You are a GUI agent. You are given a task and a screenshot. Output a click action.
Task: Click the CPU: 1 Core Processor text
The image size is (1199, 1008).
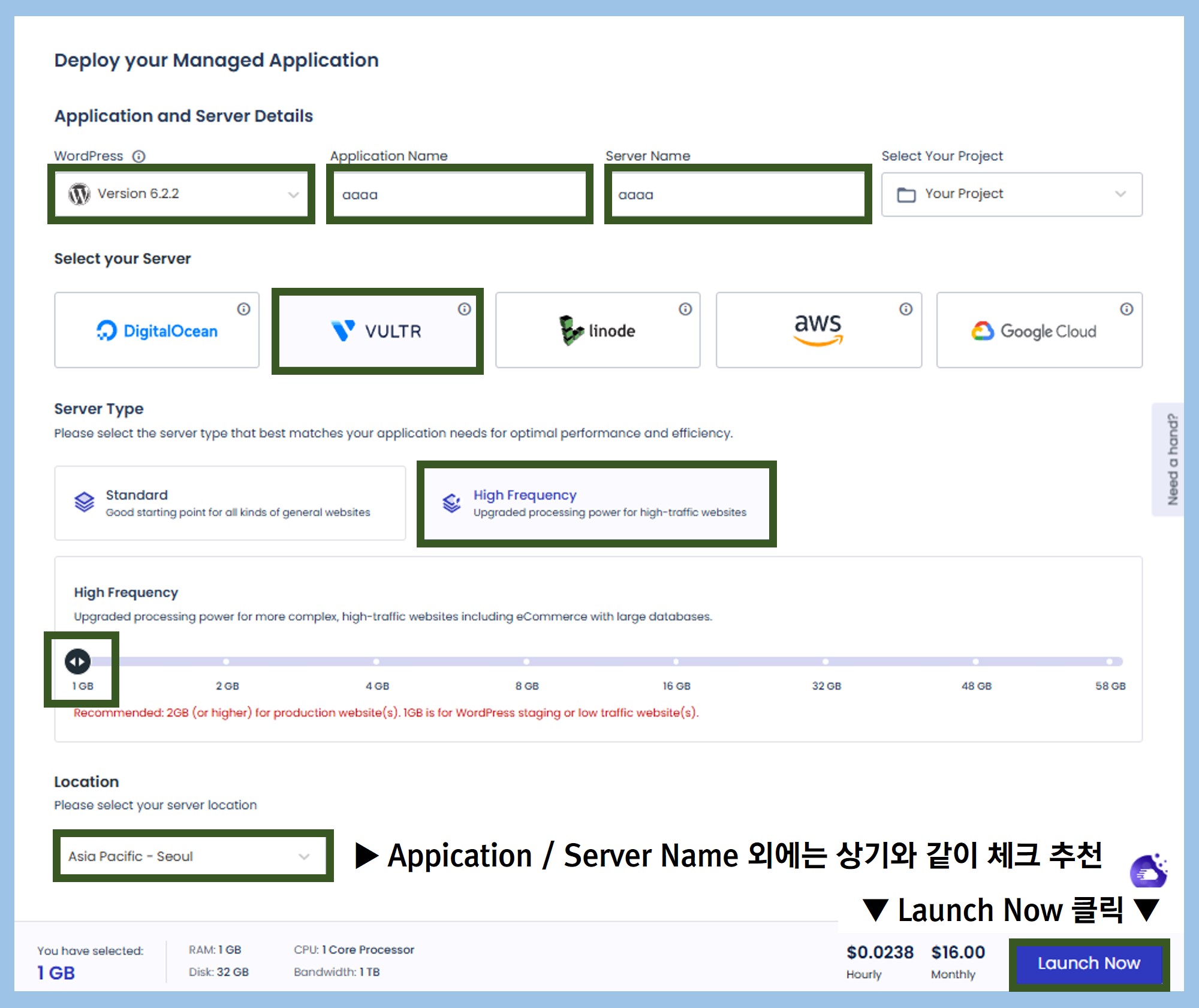pos(354,950)
